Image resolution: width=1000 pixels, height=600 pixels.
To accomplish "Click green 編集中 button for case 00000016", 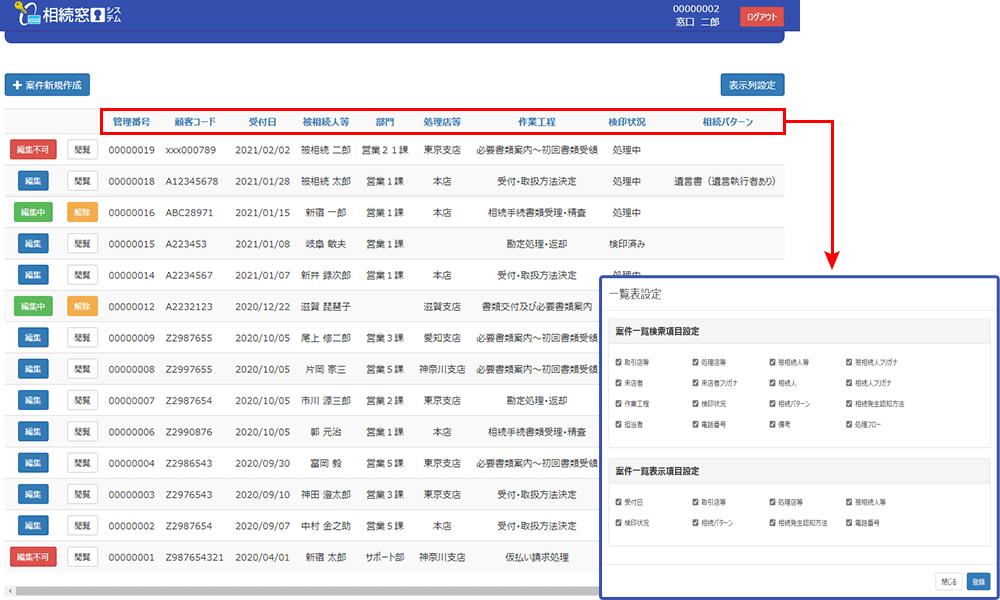I will tap(33, 213).
